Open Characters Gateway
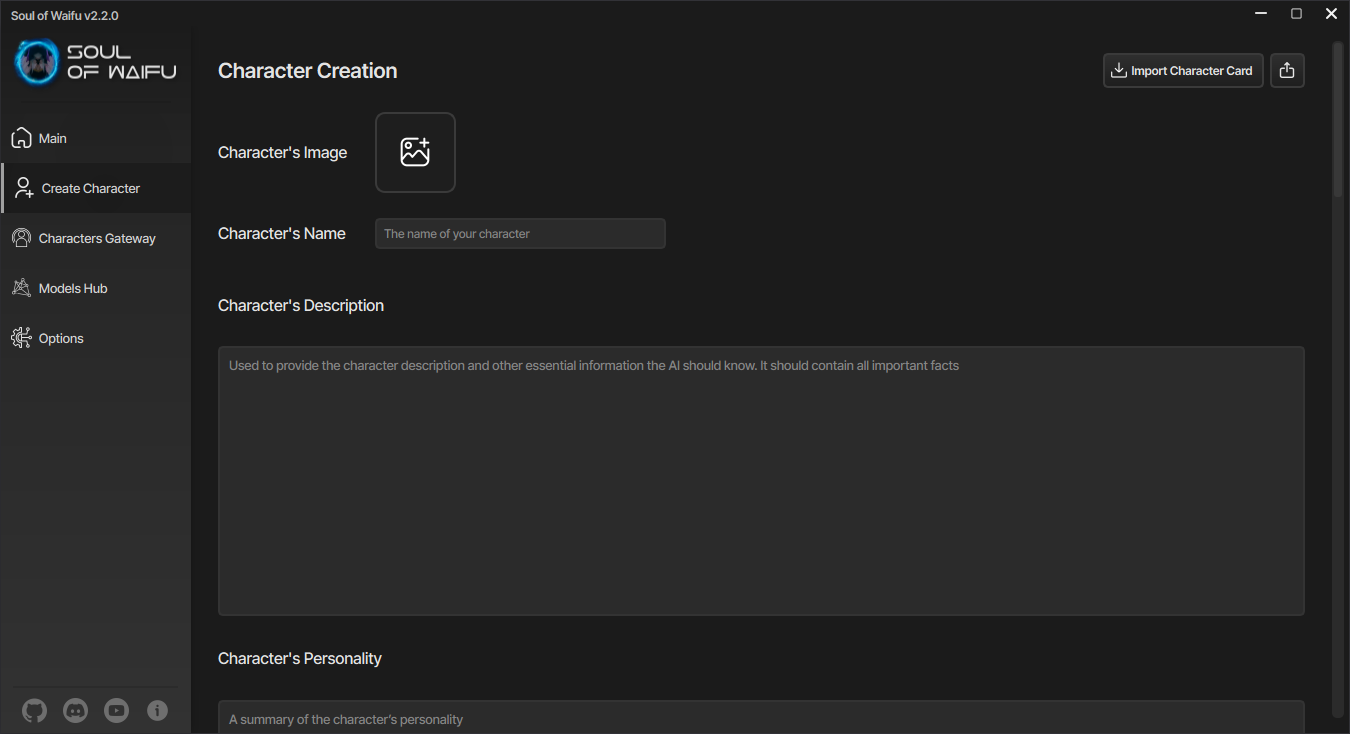This screenshot has height=734, width=1350. [x=96, y=238]
